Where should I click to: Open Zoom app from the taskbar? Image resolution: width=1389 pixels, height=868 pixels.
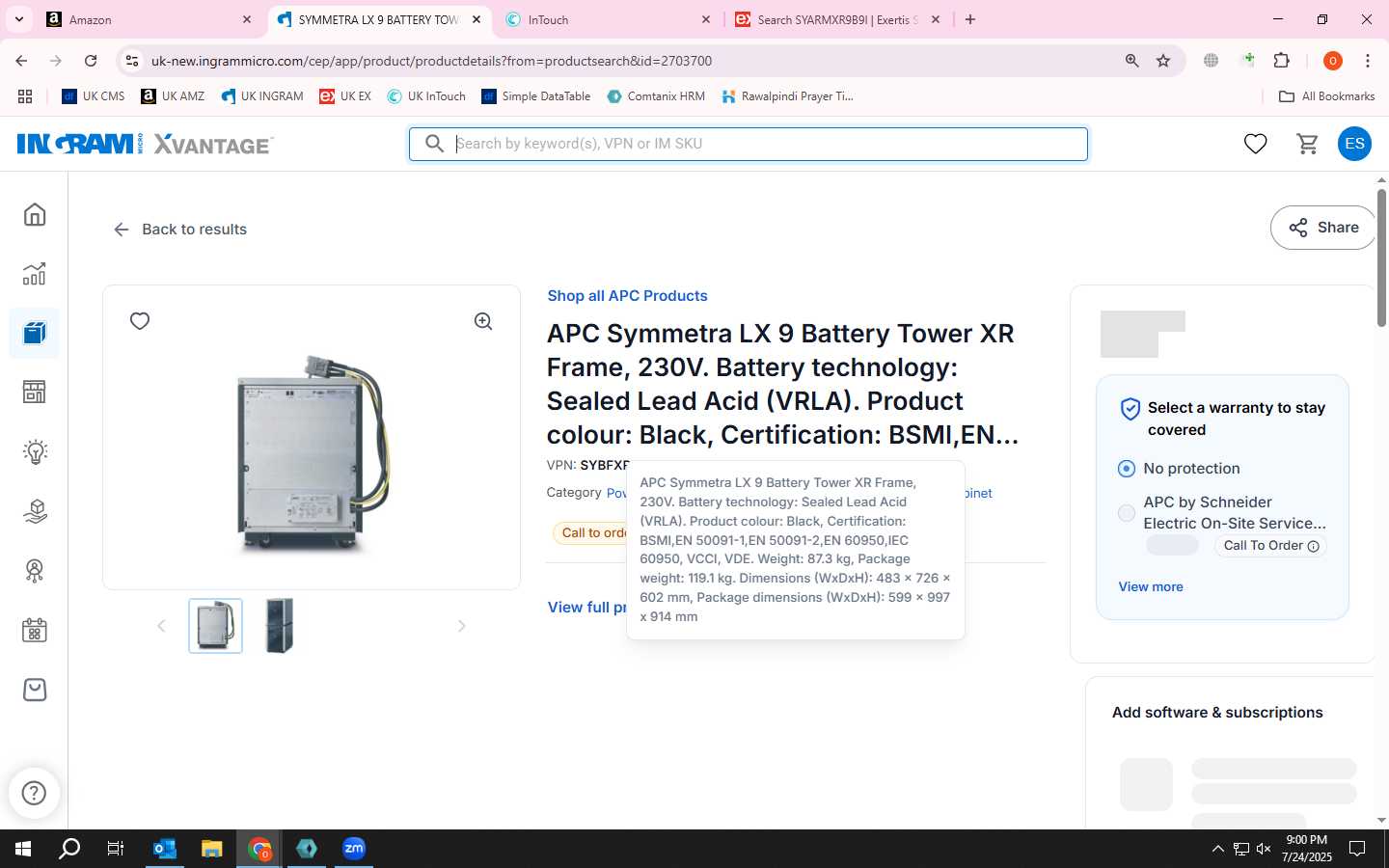pyautogui.click(x=354, y=849)
